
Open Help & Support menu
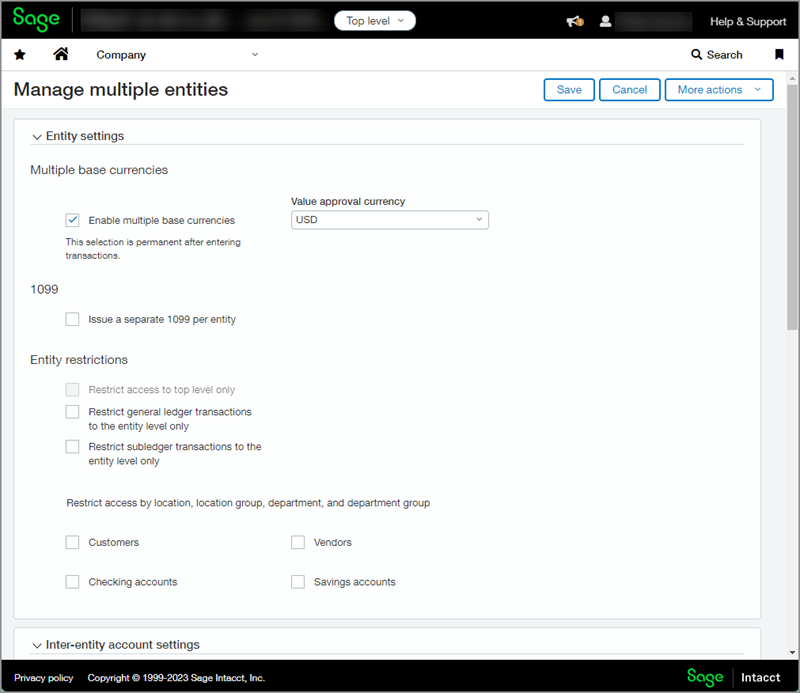(x=747, y=21)
